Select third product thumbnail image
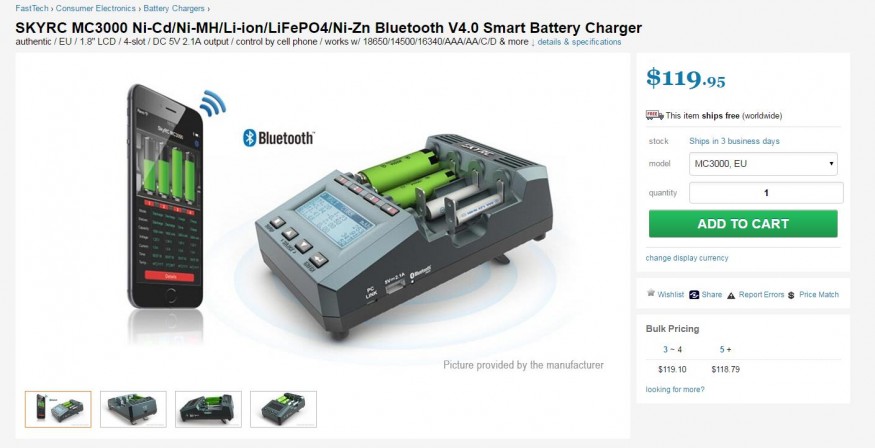The height and width of the screenshot is (448, 875). click(x=208, y=409)
